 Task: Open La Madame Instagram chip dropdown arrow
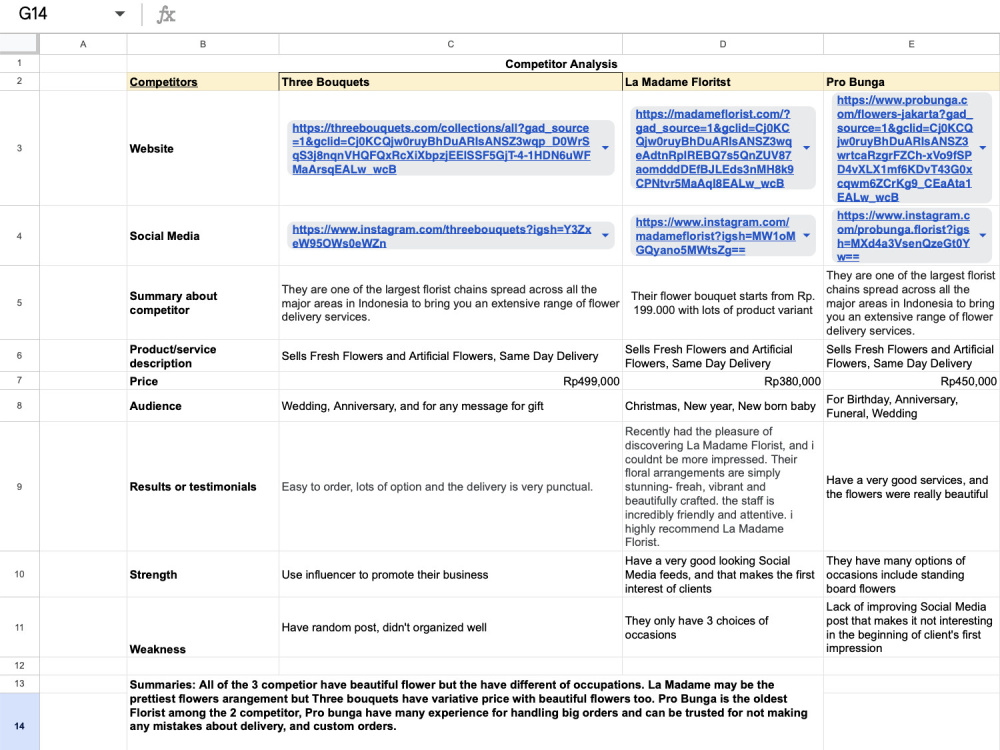point(807,235)
